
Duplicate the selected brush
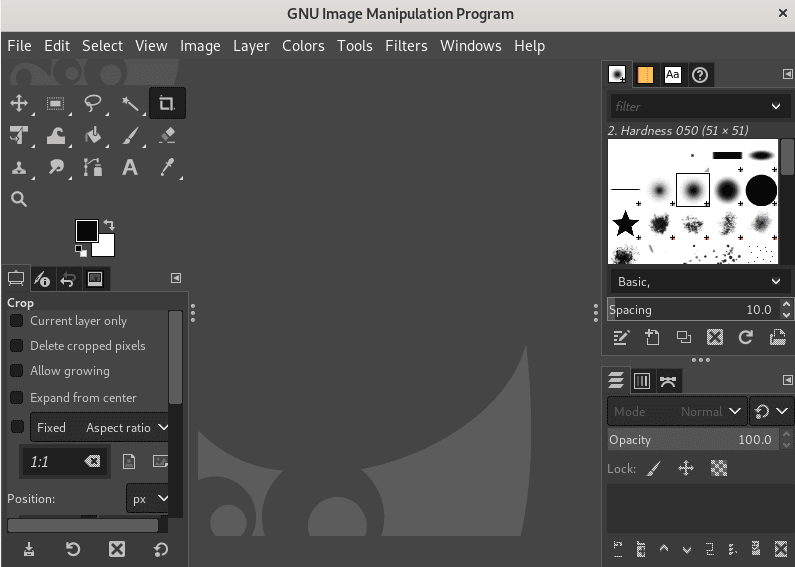pyautogui.click(x=683, y=337)
